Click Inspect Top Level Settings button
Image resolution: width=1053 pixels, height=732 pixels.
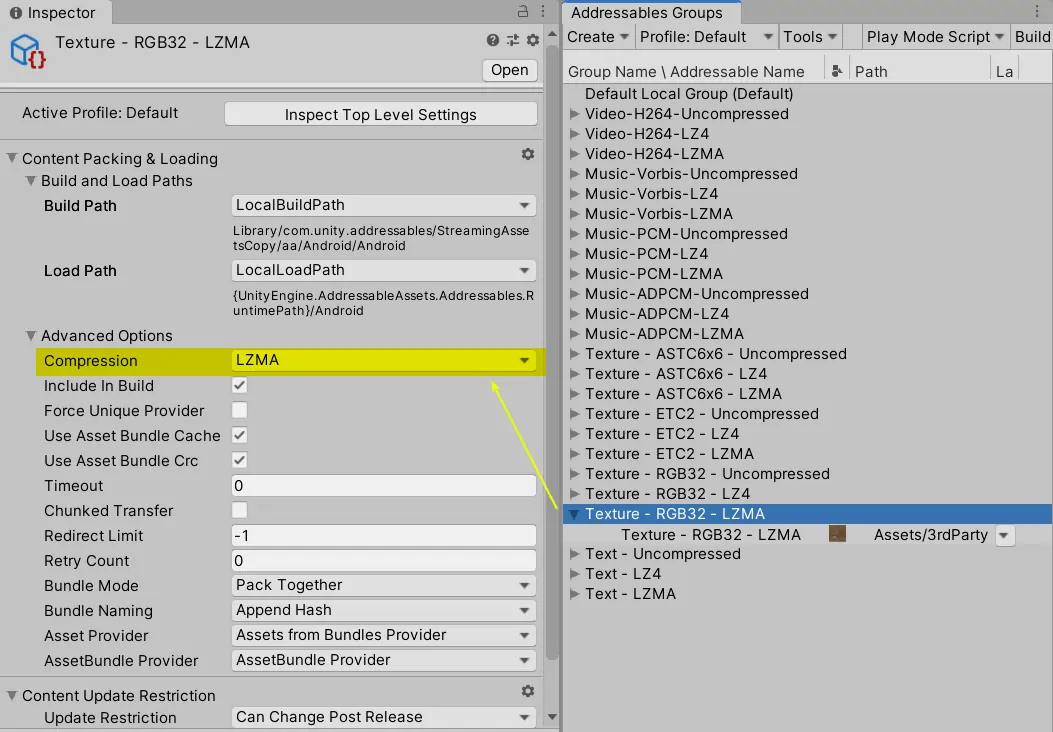380,114
